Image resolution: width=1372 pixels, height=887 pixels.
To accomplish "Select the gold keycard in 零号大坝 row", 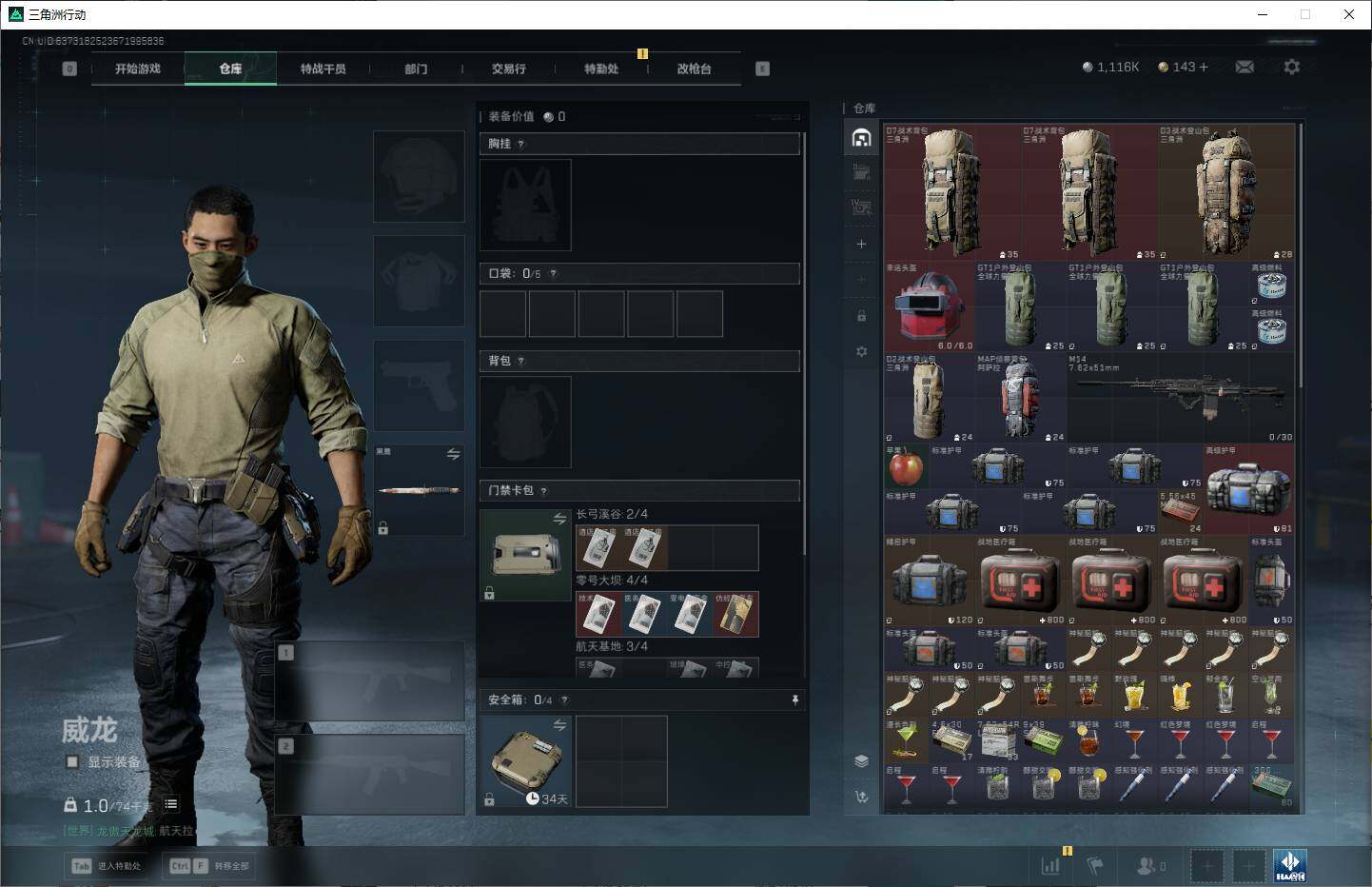I will [735, 614].
